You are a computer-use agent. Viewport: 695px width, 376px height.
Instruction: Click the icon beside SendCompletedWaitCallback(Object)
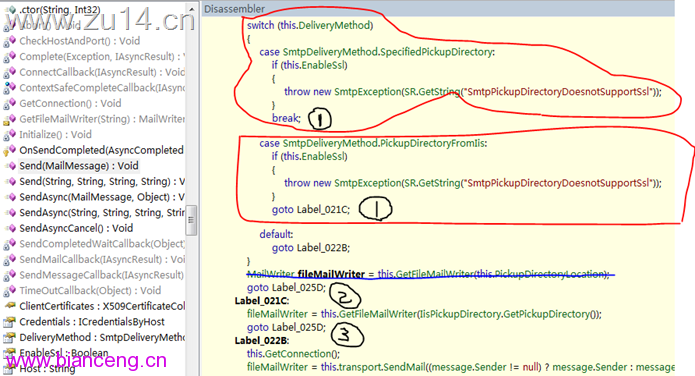click(x=9, y=244)
